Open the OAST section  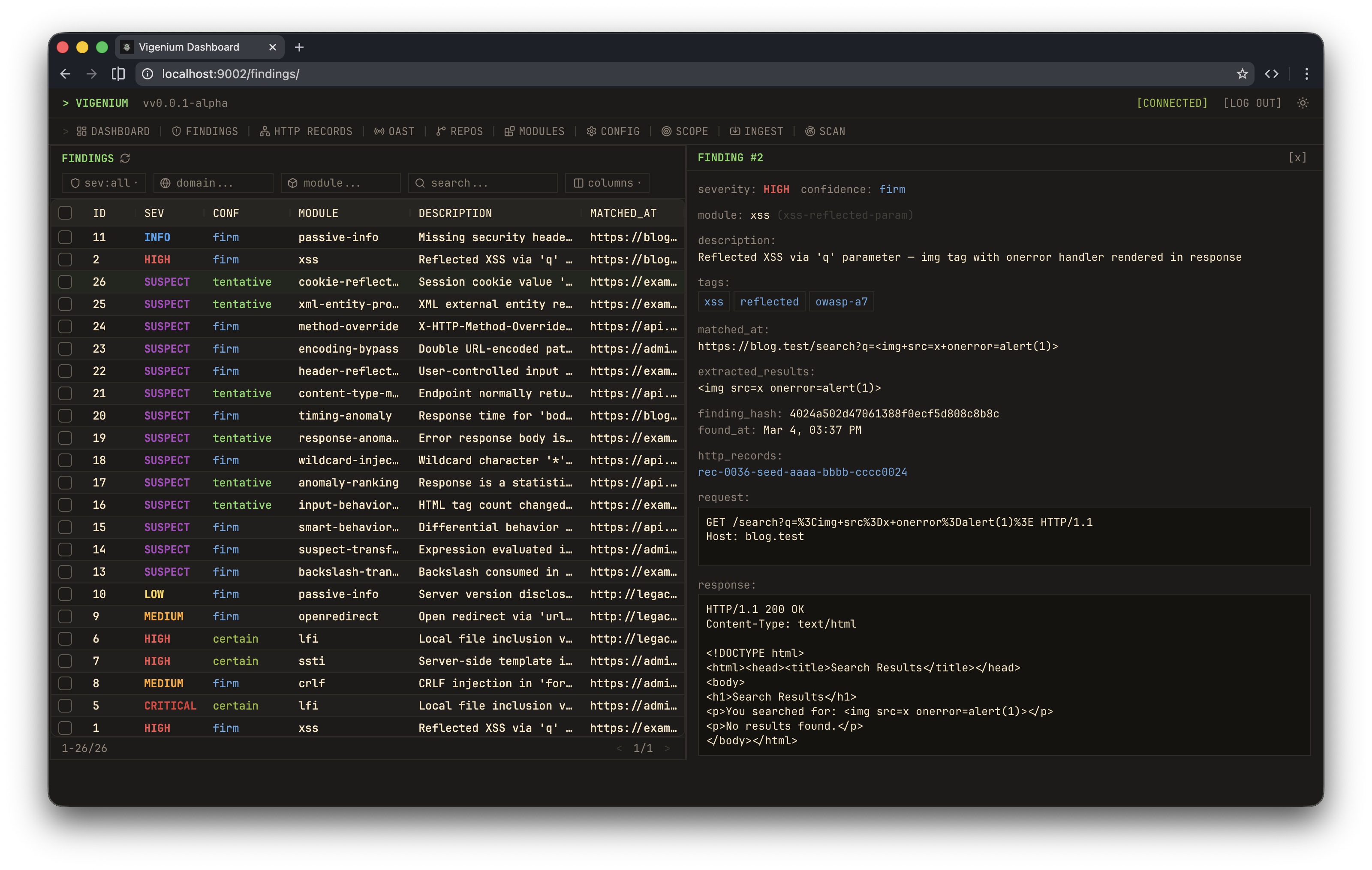point(394,131)
